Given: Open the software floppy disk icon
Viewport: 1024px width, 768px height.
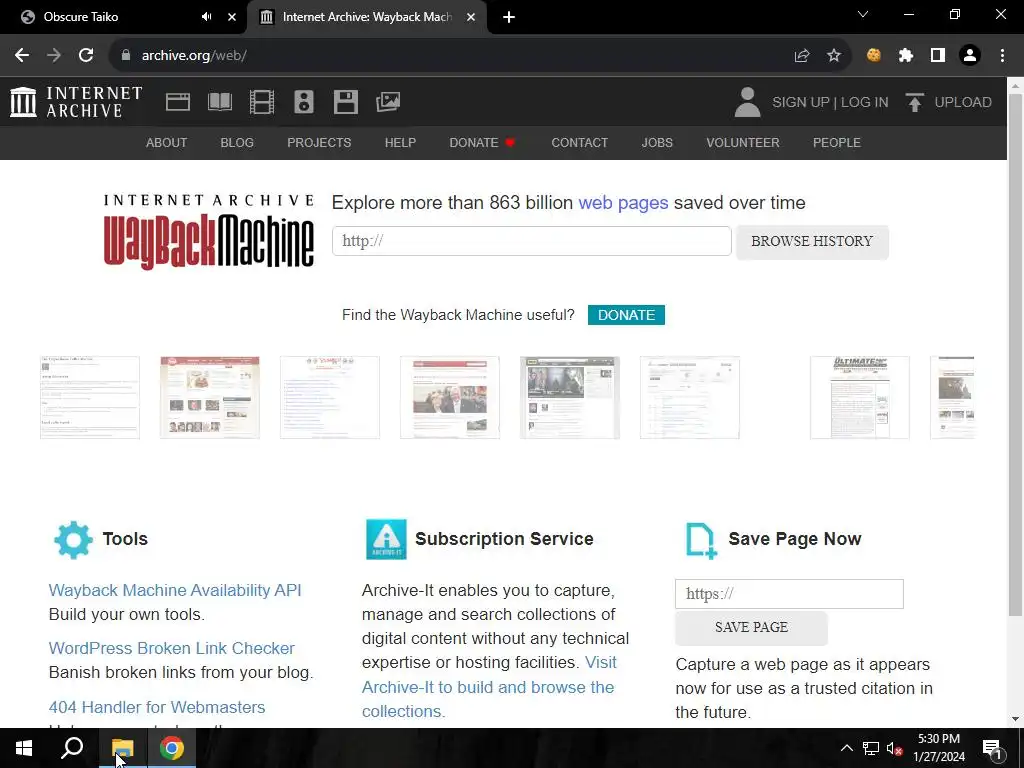Looking at the screenshot, I should pos(345,102).
